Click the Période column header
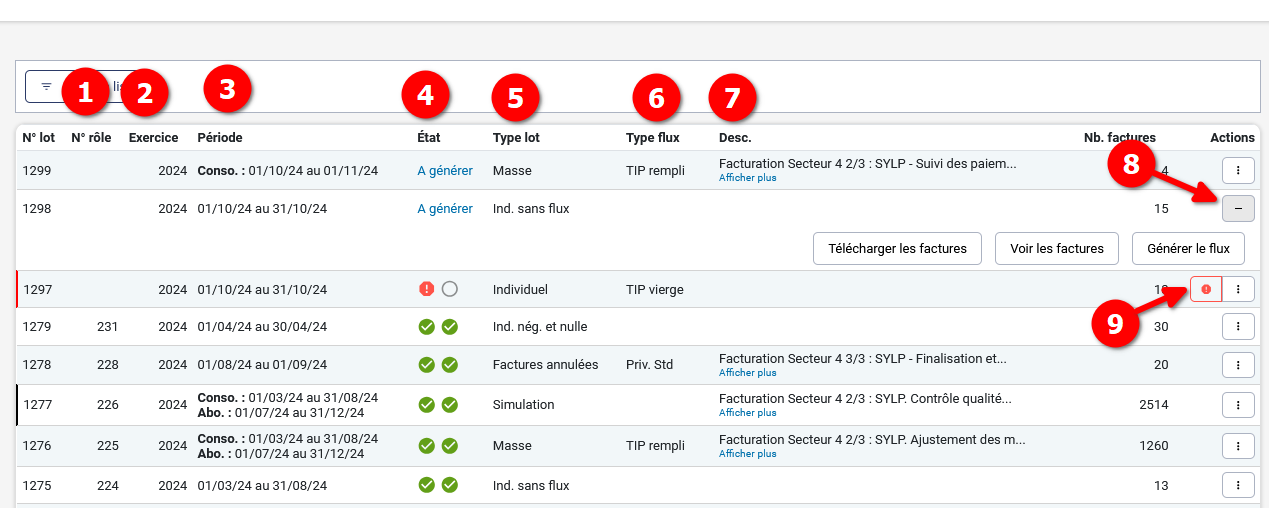 [x=220, y=137]
